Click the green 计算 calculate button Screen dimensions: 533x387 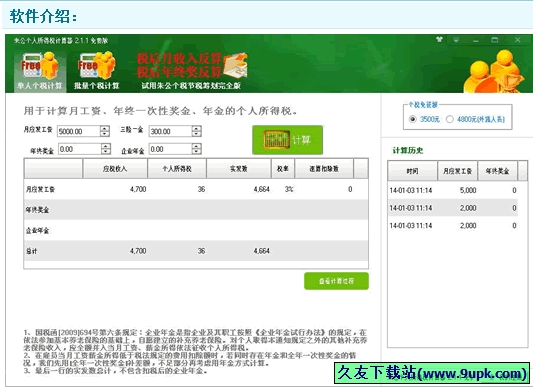point(287,140)
